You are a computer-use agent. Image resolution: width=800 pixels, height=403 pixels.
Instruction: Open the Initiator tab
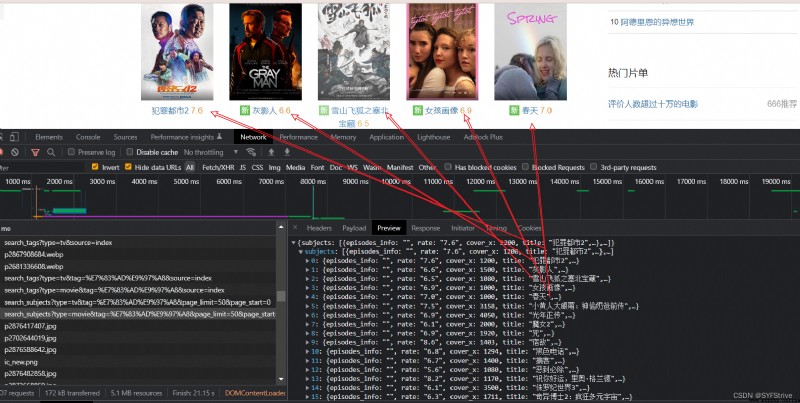coord(463,228)
